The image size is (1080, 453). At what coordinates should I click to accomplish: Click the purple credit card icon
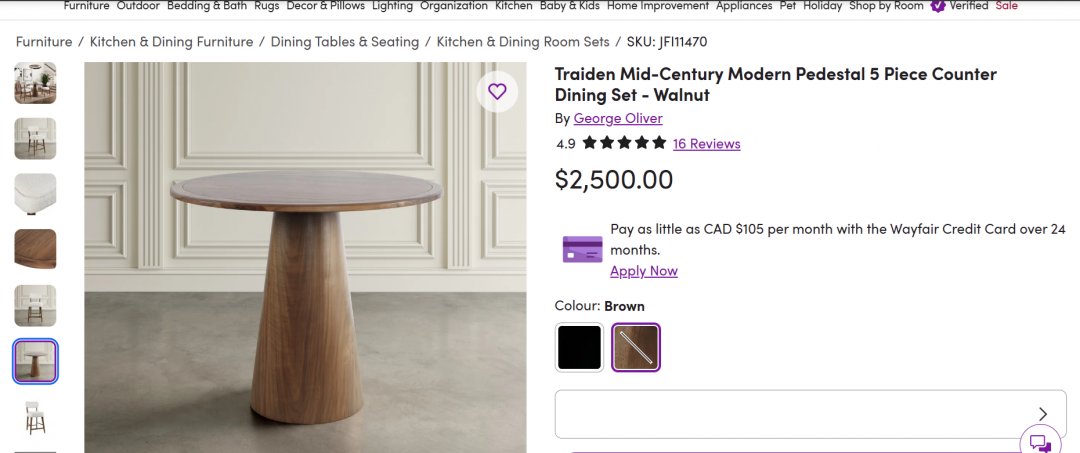click(582, 249)
